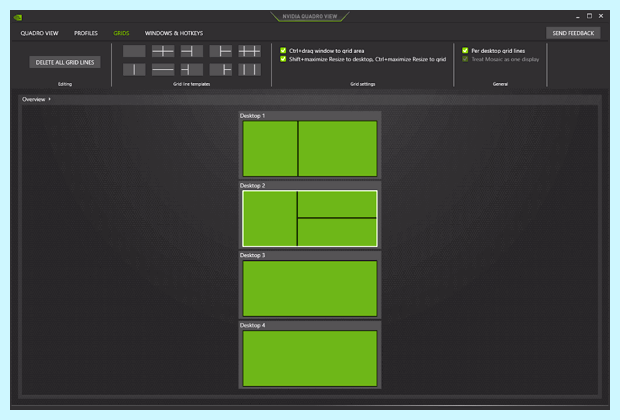
Task: Click the Send Feedback button
Action: [573, 33]
